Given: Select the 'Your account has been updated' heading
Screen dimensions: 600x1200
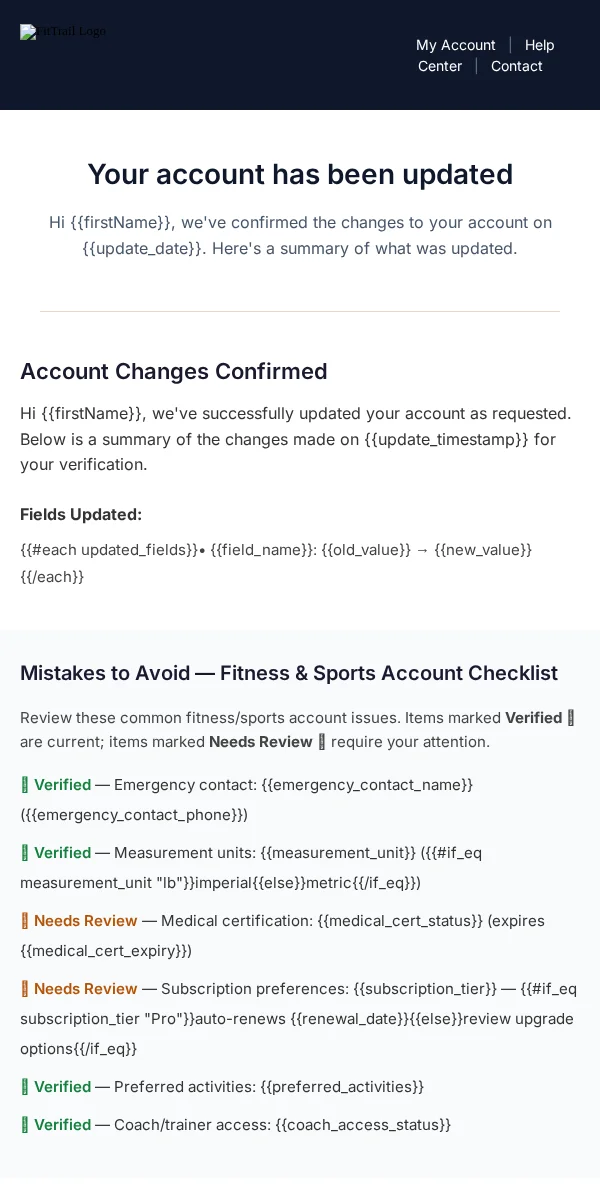Looking at the screenshot, I should [300, 174].
